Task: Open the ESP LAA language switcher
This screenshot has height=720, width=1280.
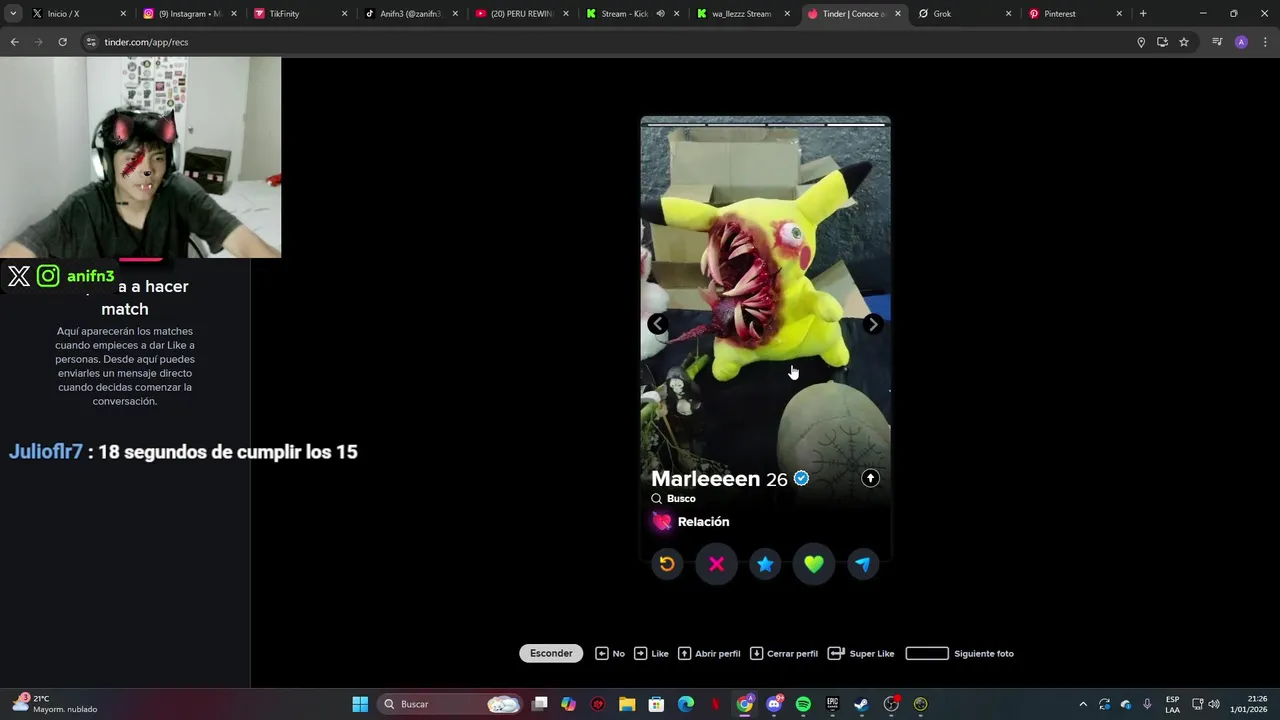Action: [x=1172, y=704]
